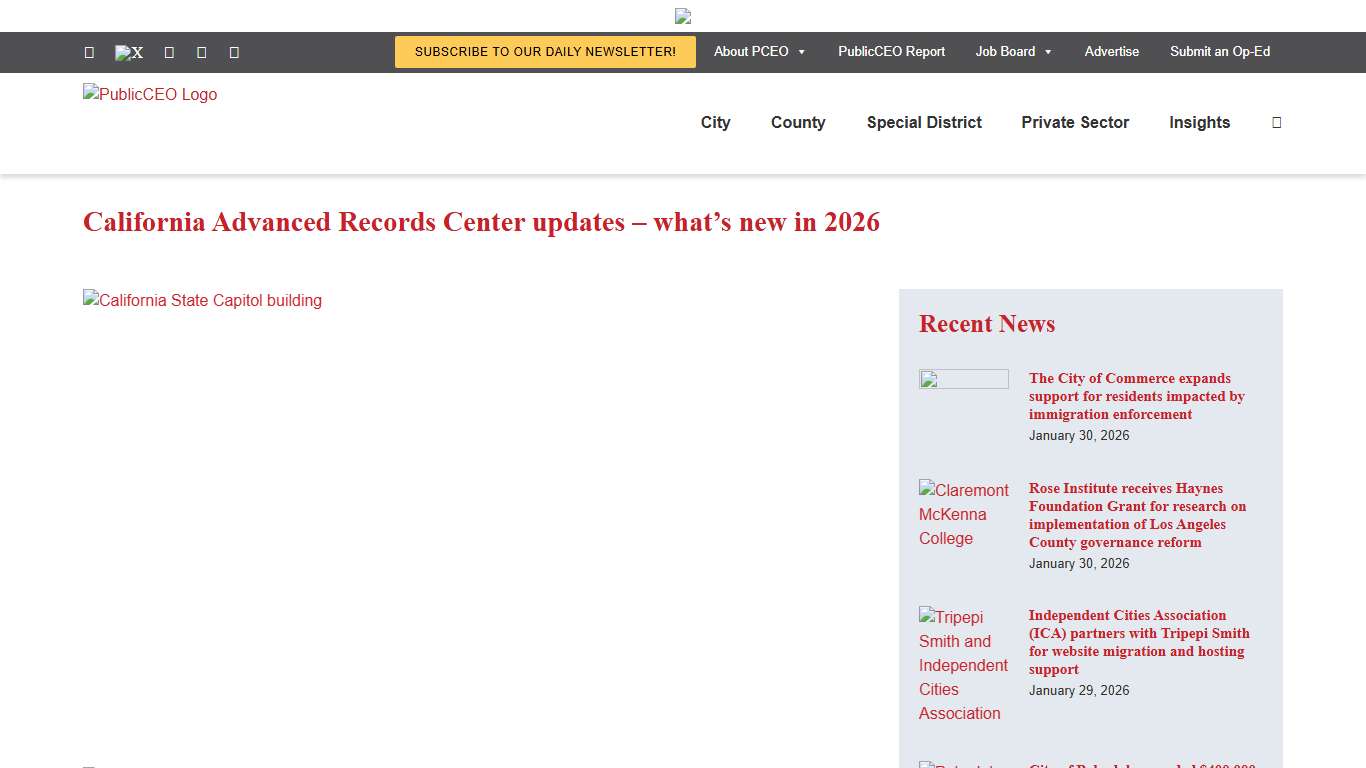The width and height of the screenshot is (1366, 768).
Task: Open the City menu item
Action: click(715, 122)
